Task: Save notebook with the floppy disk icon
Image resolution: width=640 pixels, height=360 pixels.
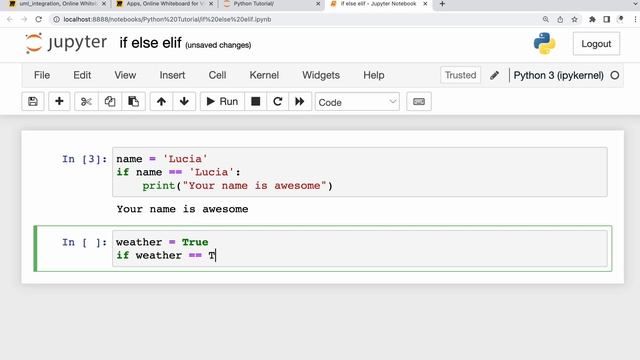Action: 33,101
